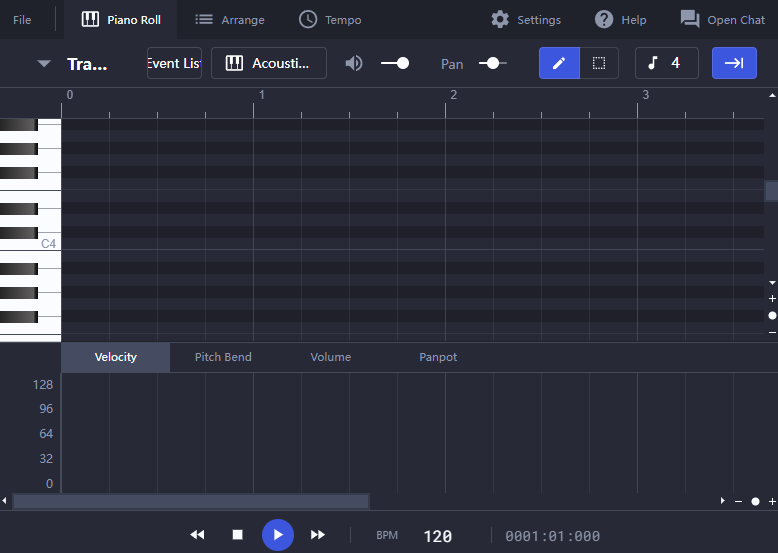Click the Pan slider knob

(493, 63)
